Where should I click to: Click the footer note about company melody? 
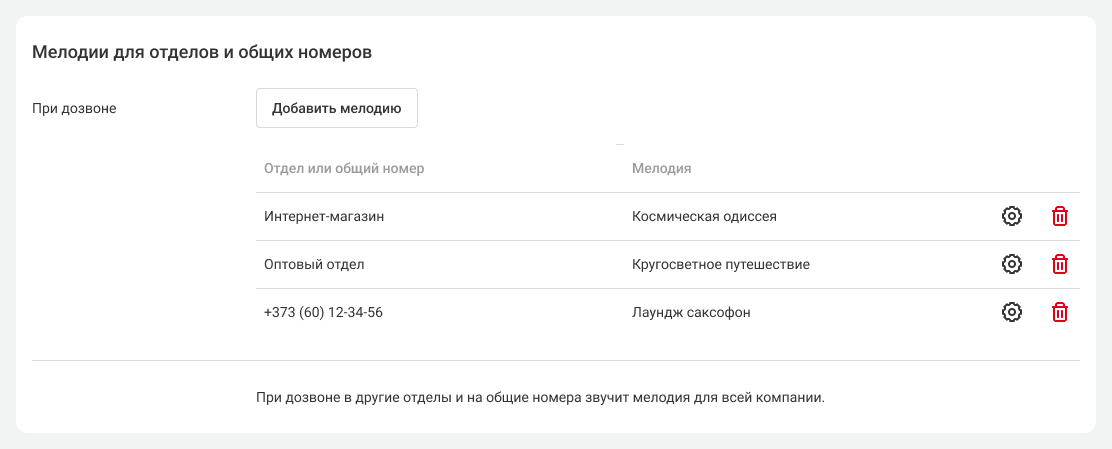coord(540,397)
